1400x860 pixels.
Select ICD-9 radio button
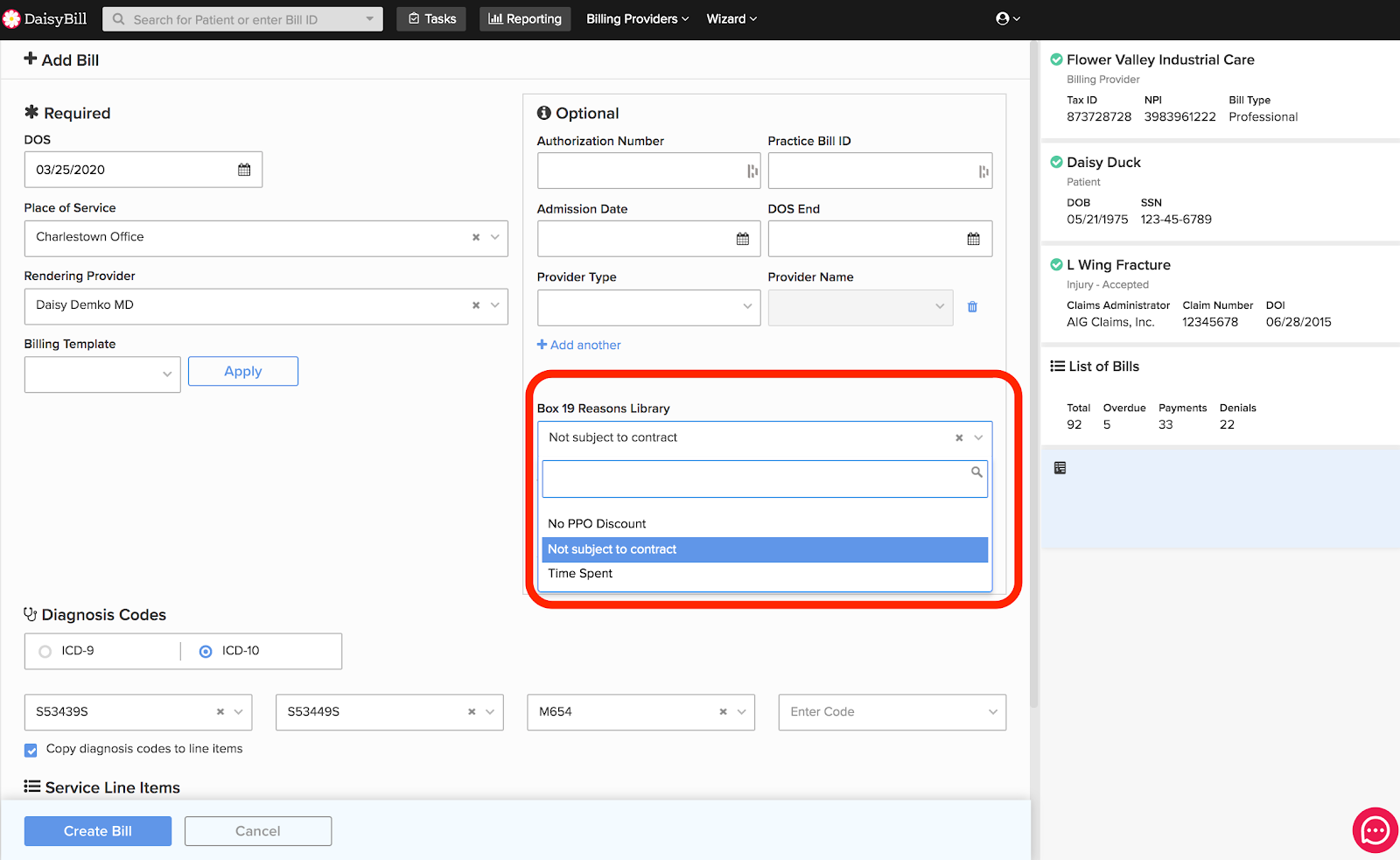[x=45, y=652]
